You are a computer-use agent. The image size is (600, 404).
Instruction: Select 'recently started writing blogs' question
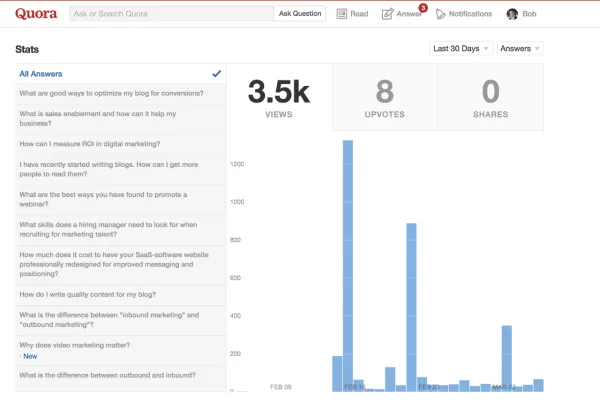pyautogui.click(x=121, y=169)
